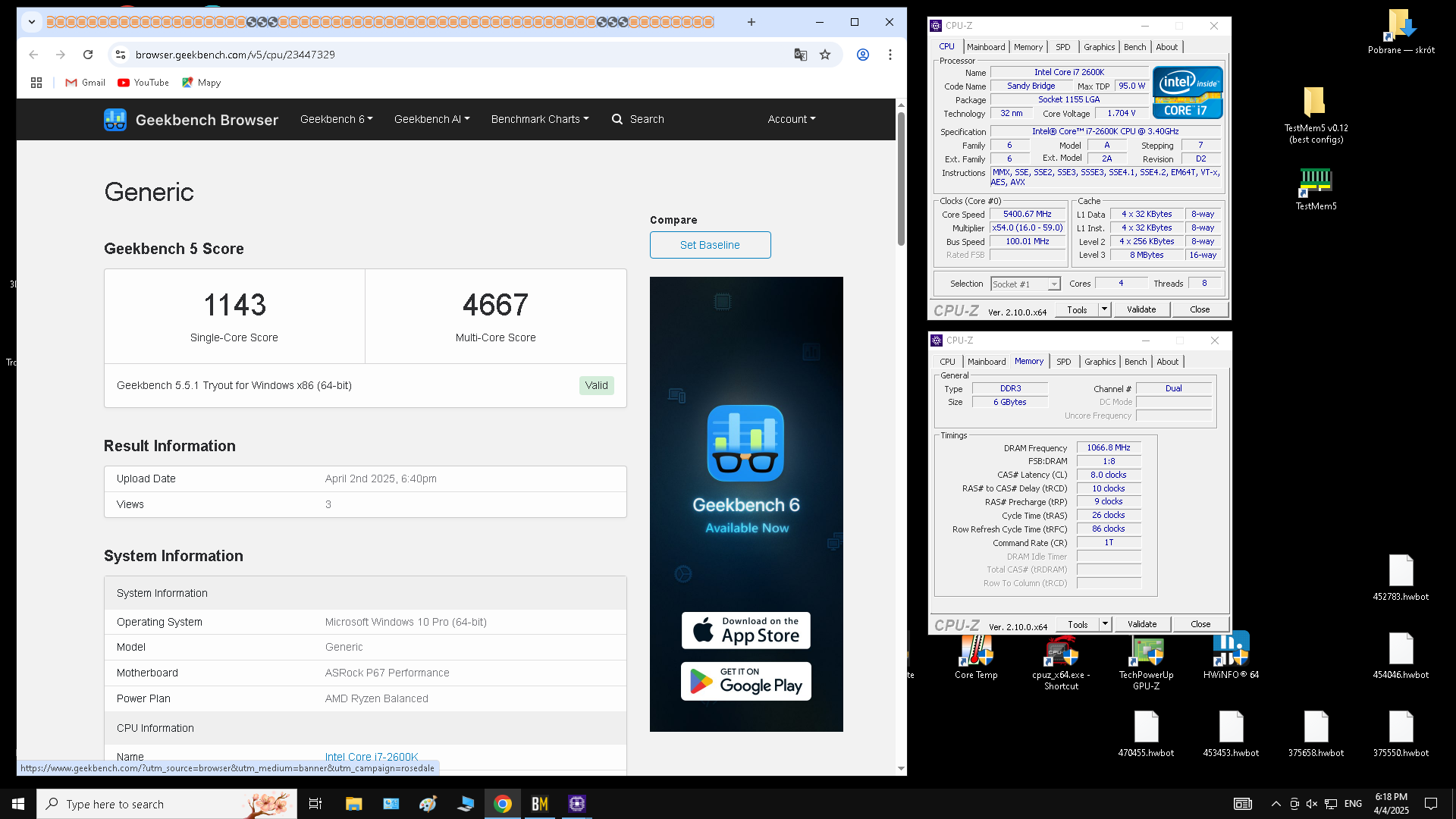The height and width of the screenshot is (819, 1456).
Task: Open the Gmail bookmark
Action: click(85, 83)
